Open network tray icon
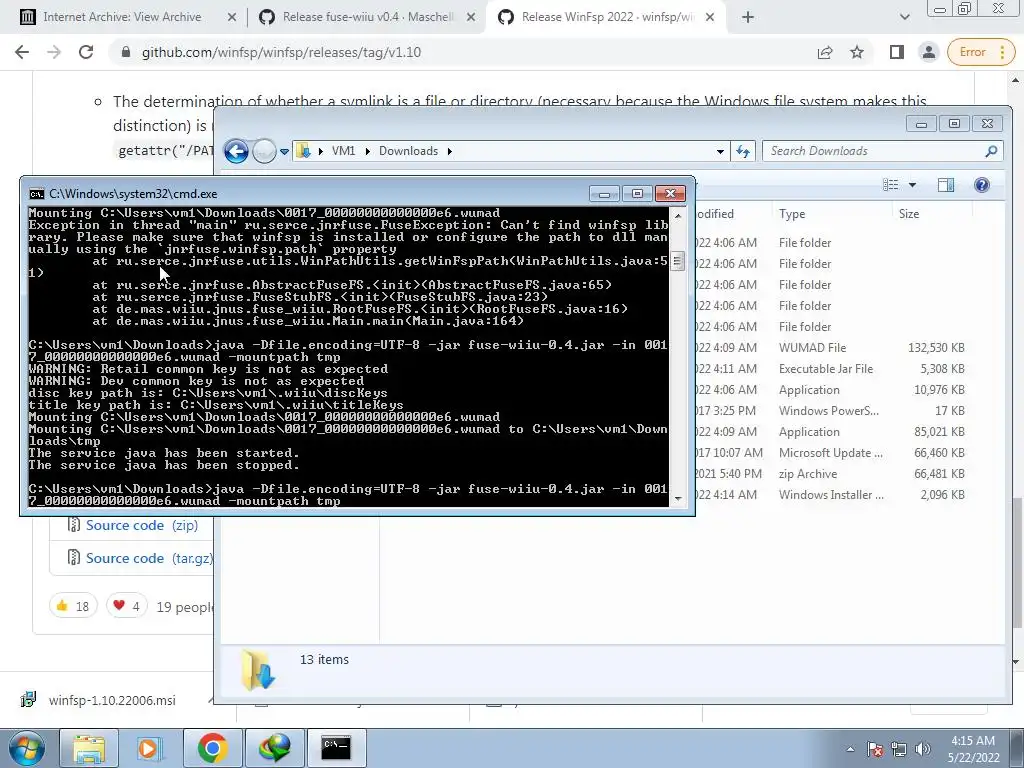 (x=899, y=749)
